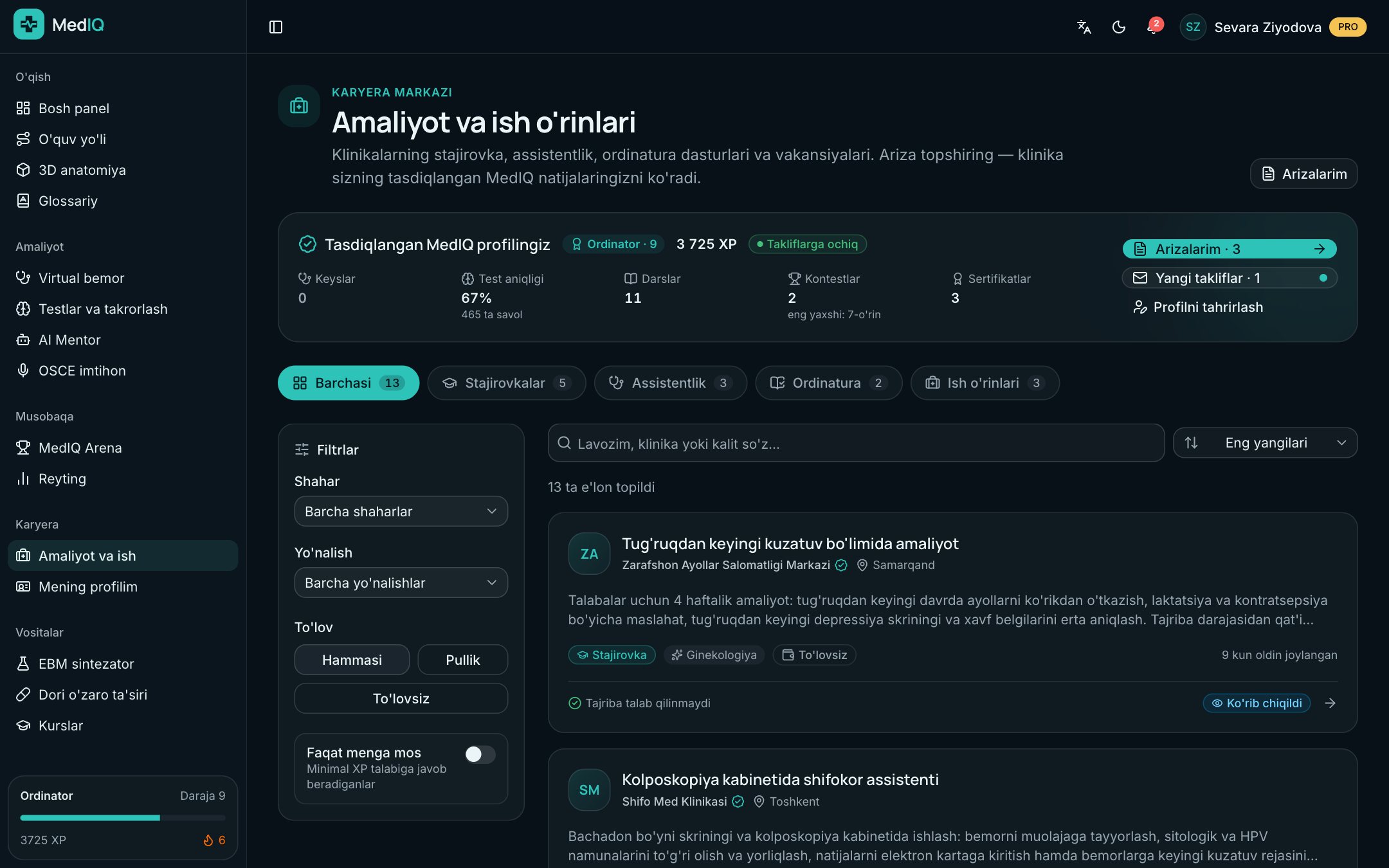The height and width of the screenshot is (868, 1389).
Task: Launch Virtual bemor
Action: pos(123,278)
